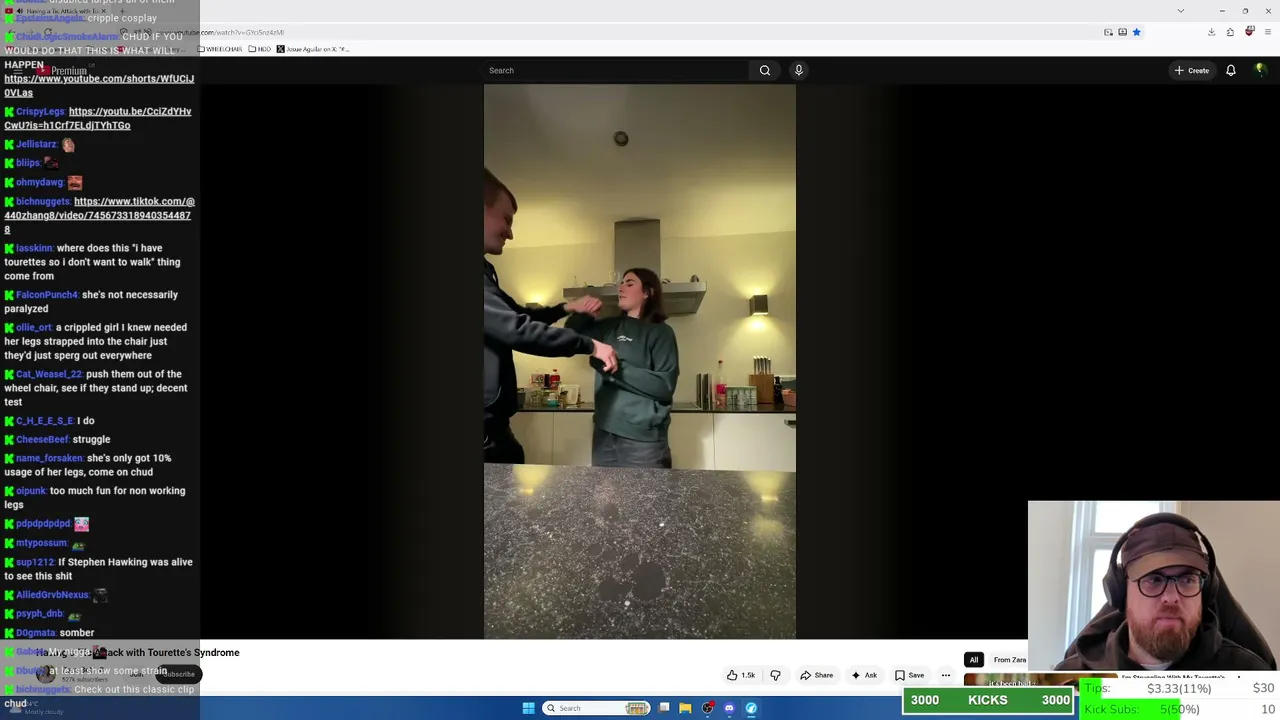1280x720 pixels.
Task: Save the video to a playlist
Action: (909, 675)
